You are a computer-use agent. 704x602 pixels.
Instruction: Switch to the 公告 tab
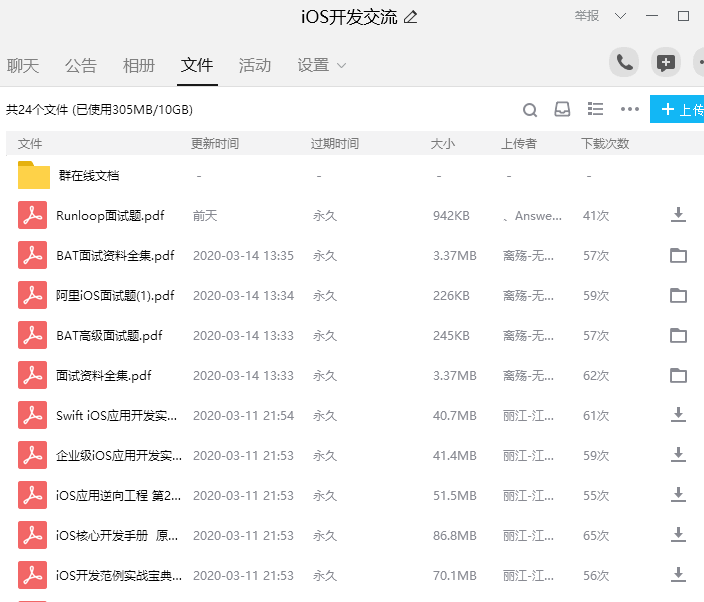(81, 66)
